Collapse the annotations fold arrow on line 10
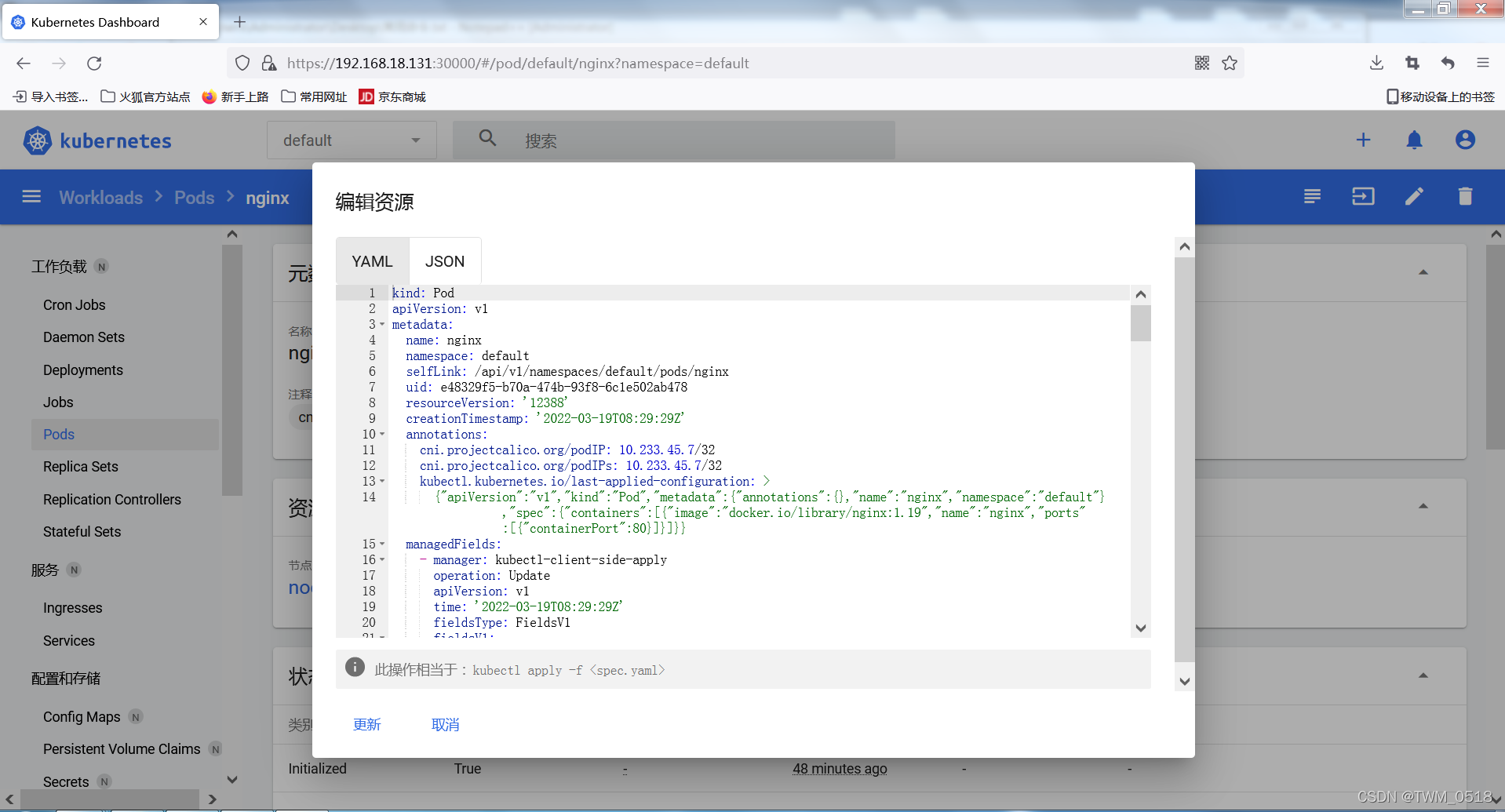Viewport: 1505px width, 812px height. point(382,435)
